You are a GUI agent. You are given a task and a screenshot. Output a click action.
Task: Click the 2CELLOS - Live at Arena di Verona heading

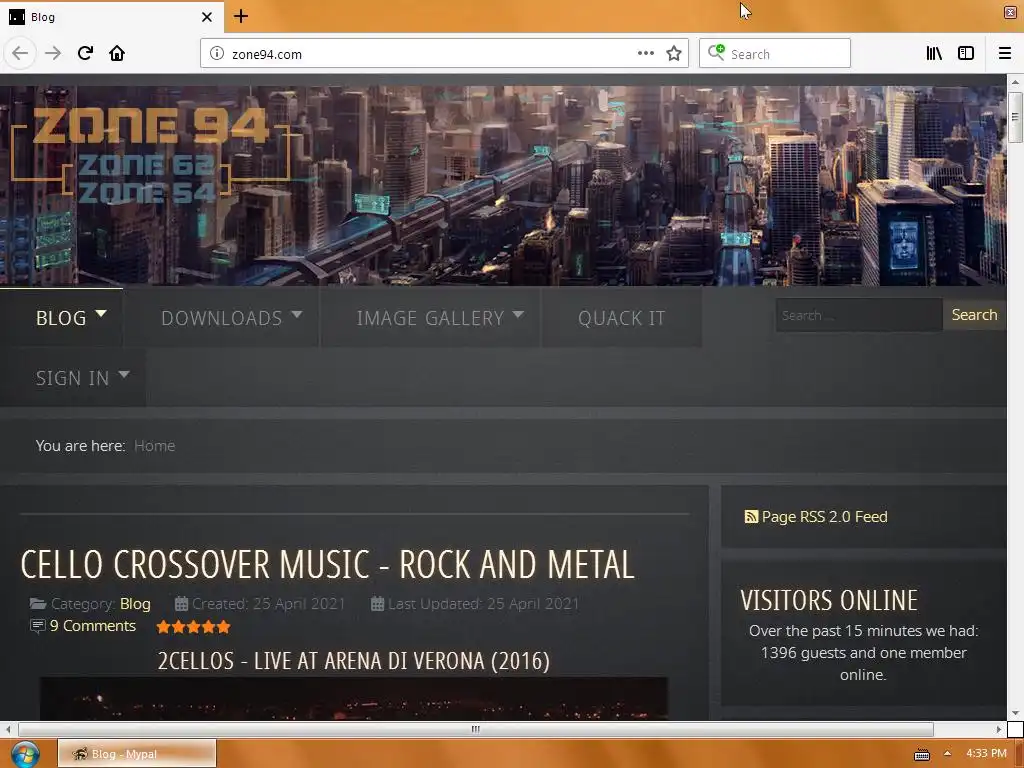tap(353, 661)
